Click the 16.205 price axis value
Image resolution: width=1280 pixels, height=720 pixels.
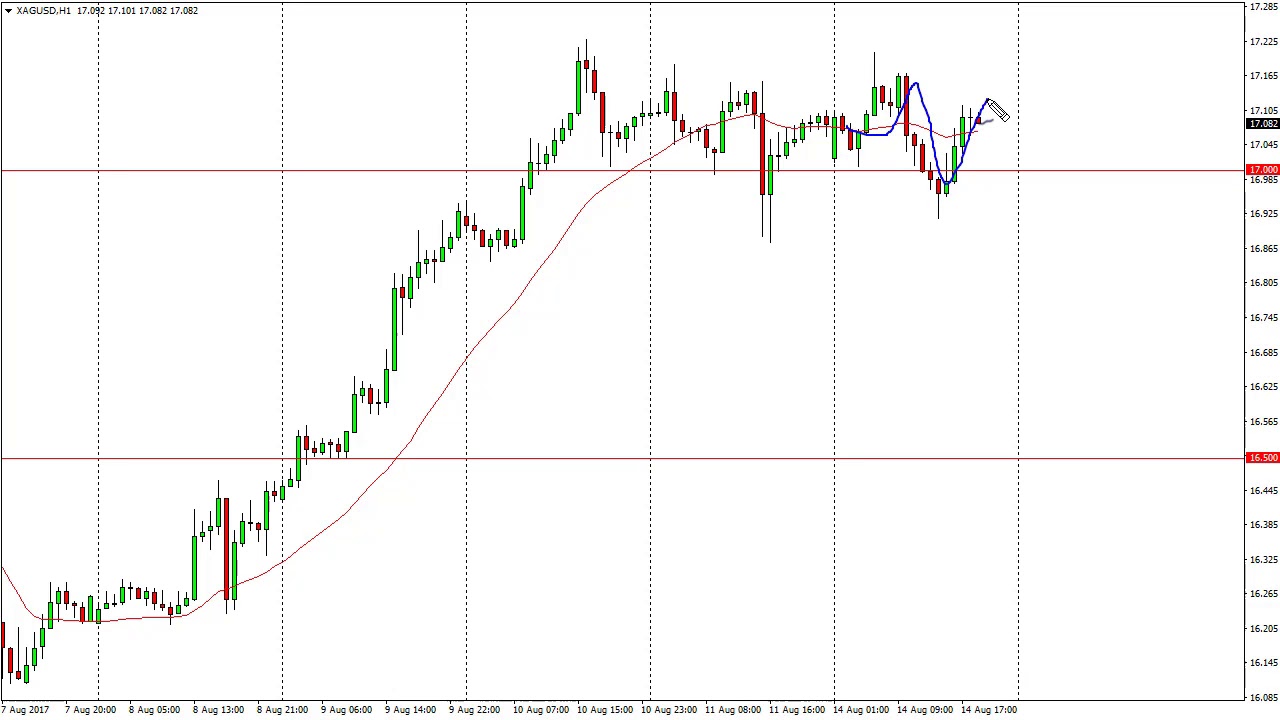(1263, 629)
